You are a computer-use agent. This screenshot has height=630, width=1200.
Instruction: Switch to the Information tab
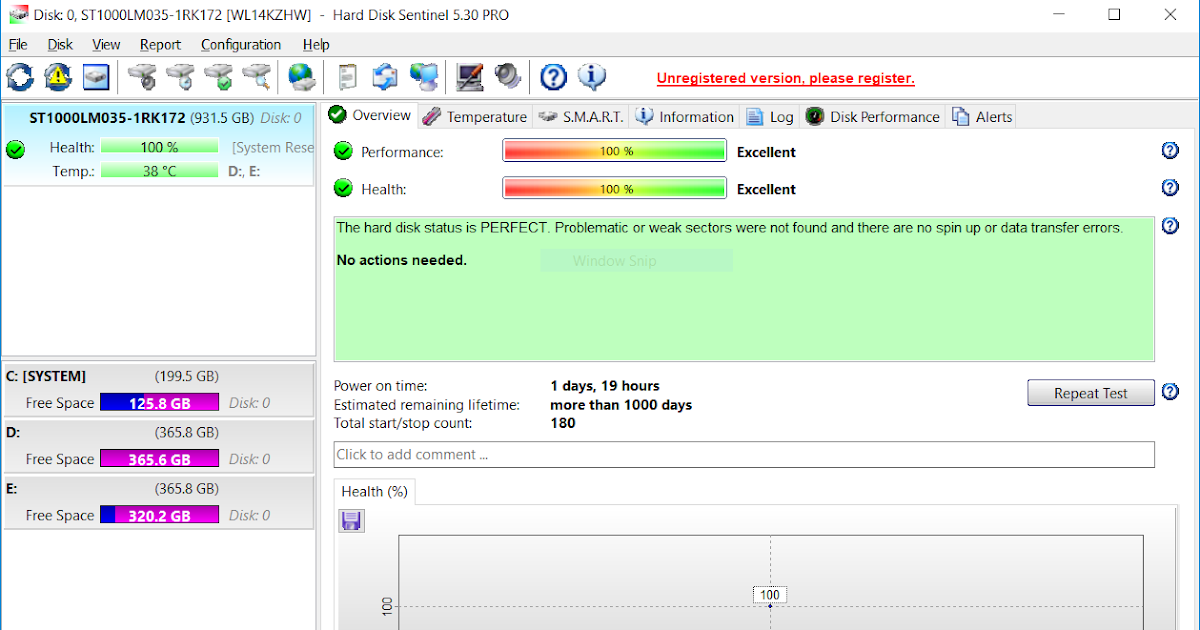click(x=685, y=116)
